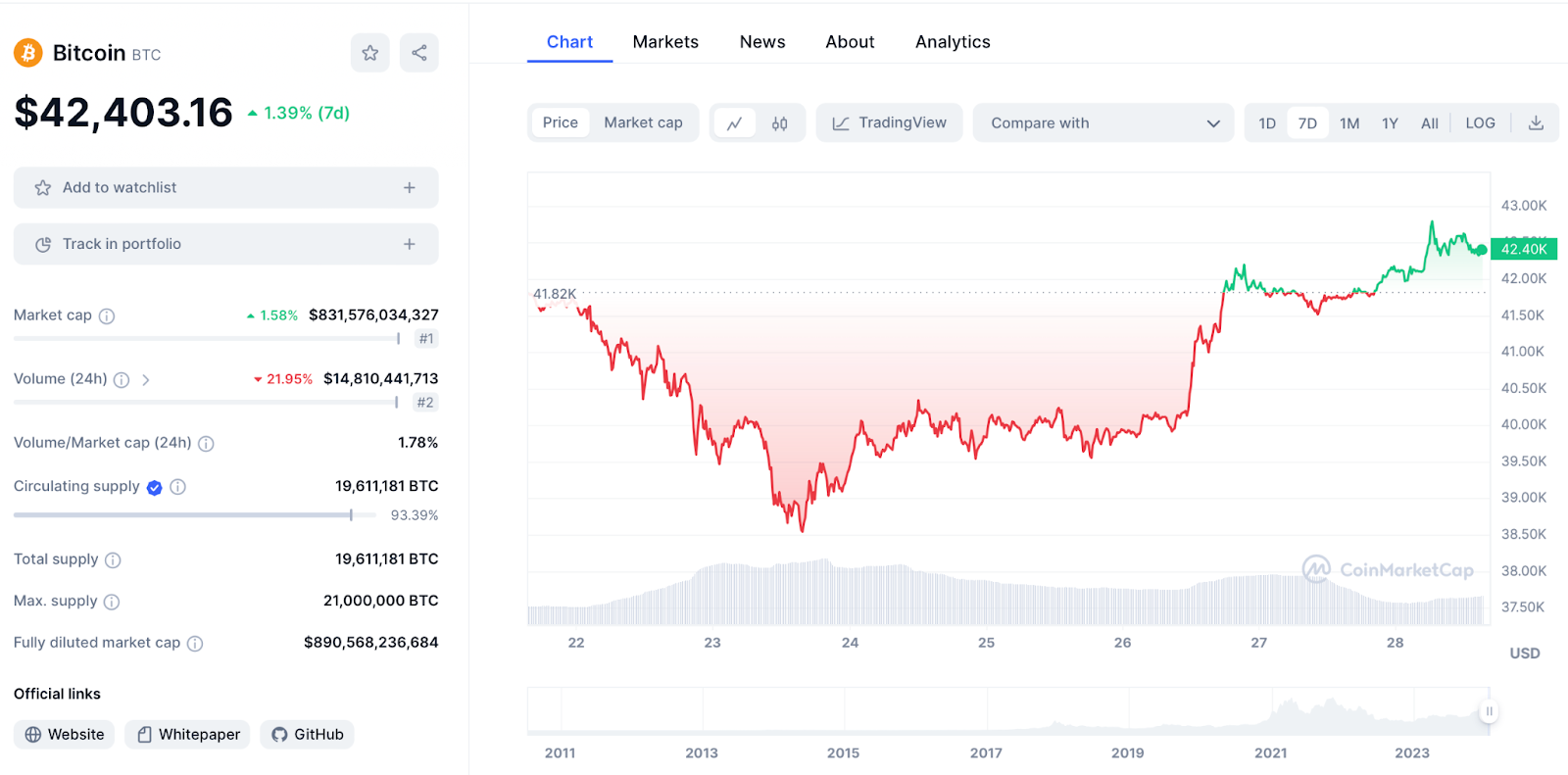Switch to the About tab
Image resolution: width=1568 pixels, height=775 pixels.
tap(850, 42)
